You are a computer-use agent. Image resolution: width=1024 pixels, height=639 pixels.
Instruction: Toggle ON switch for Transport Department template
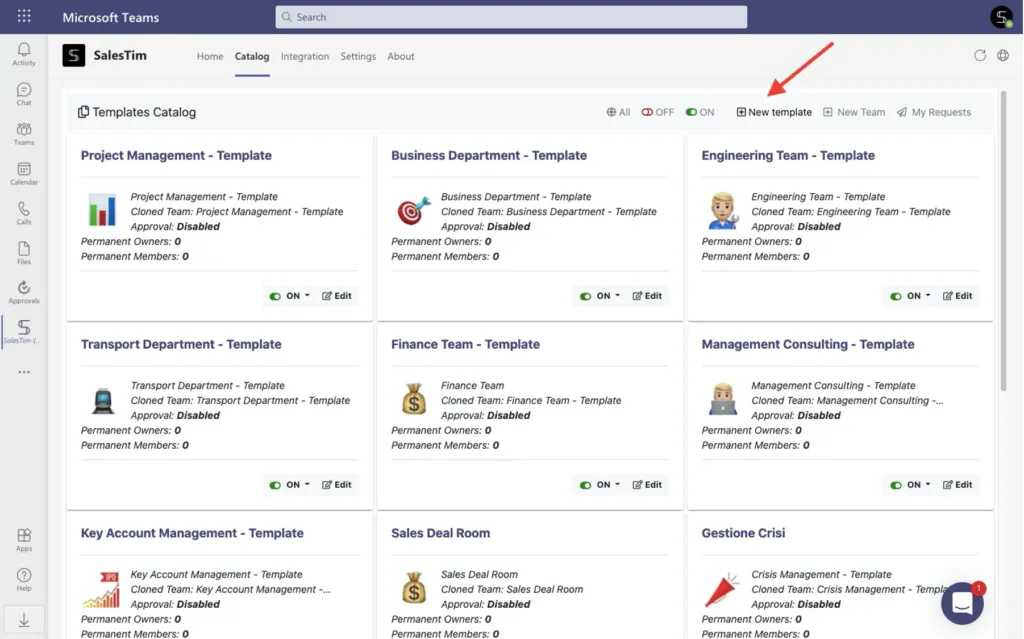click(275, 485)
